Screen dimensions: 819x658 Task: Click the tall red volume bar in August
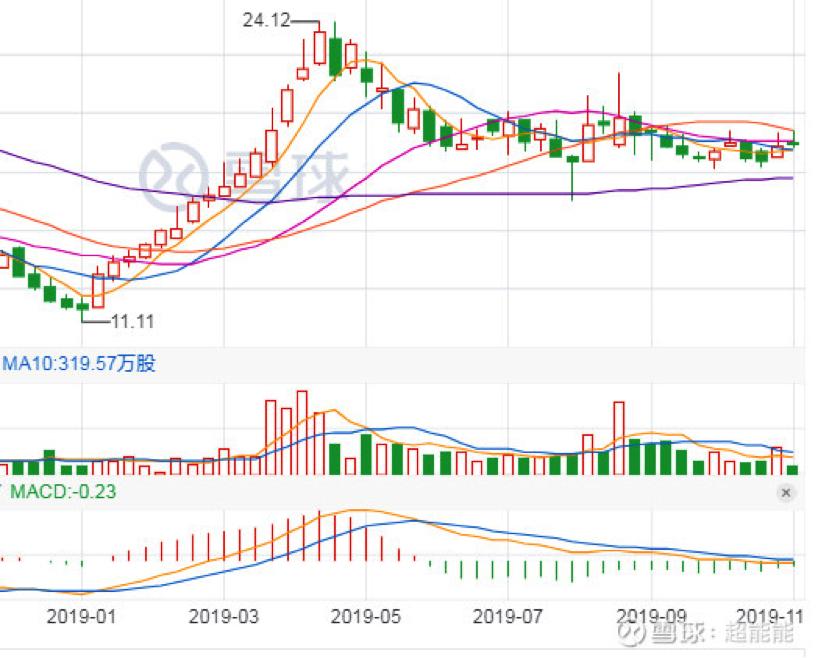619,438
